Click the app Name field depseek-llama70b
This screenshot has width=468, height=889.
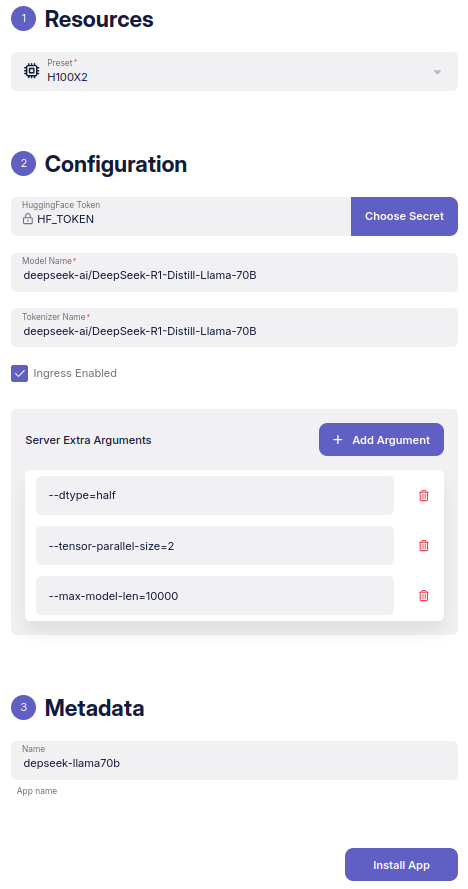(234, 760)
